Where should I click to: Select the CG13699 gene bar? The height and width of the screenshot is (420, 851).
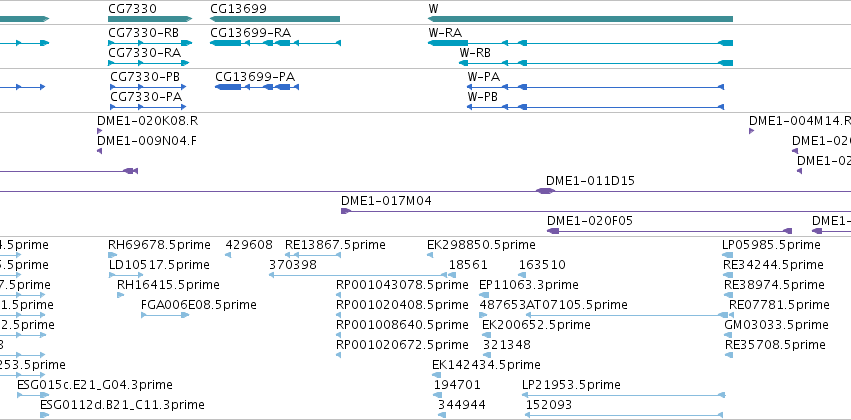[x=275, y=19]
